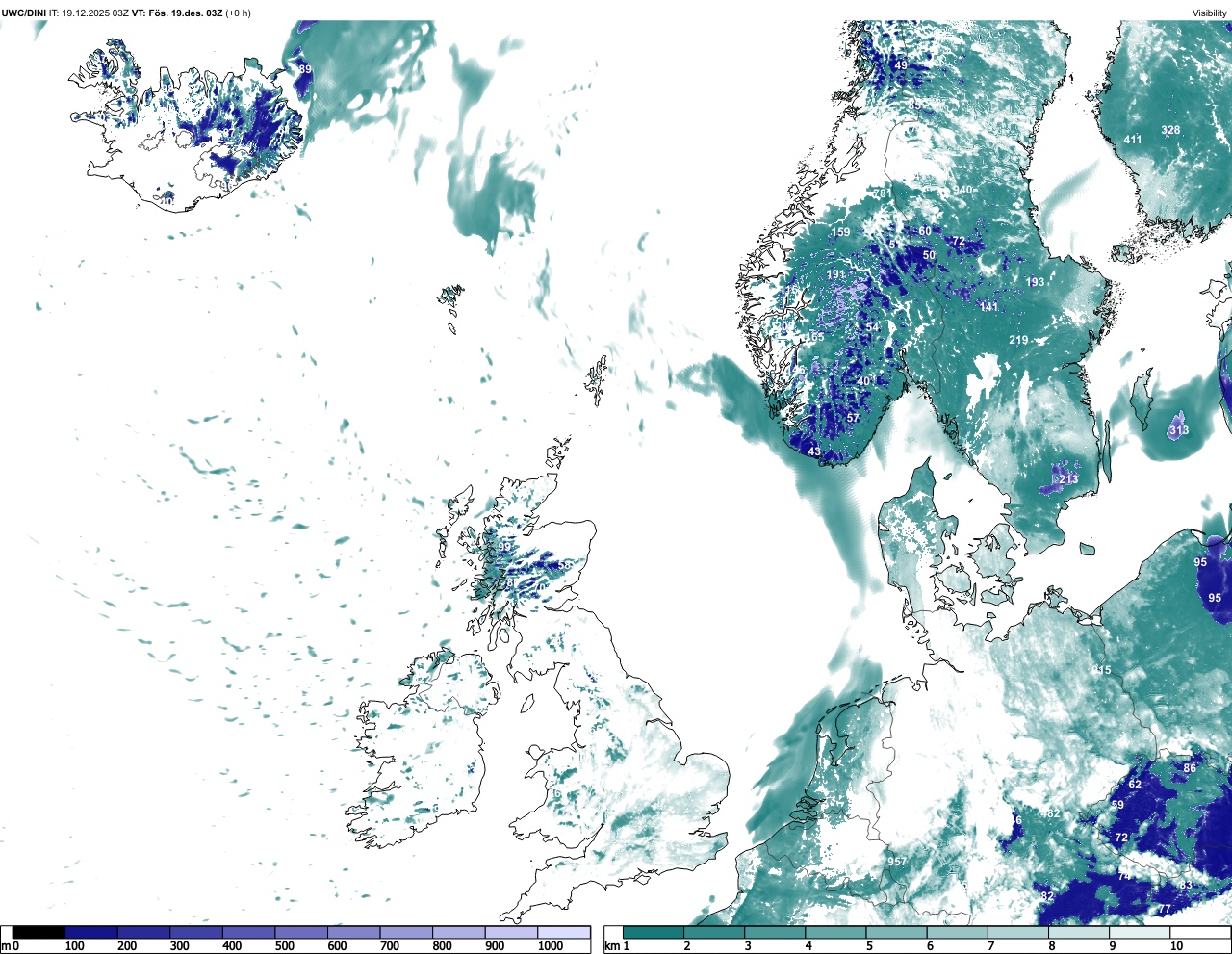The height and width of the screenshot is (954, 1232).
Task: Click the '83' value in the lower-right map
Action: (1186, 885)
